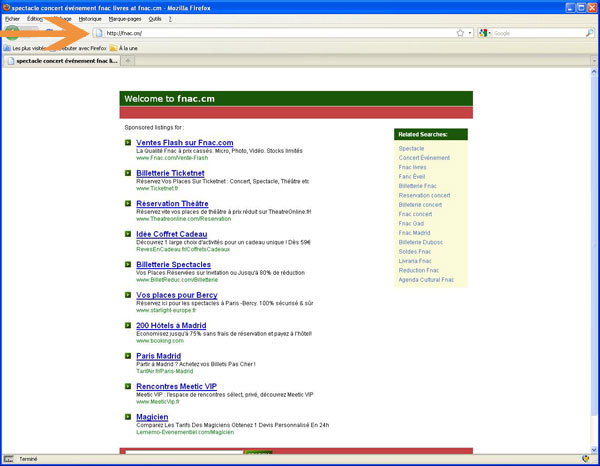Open the Google search engine selector
The width and height of the screenshot is (600, 466).
tap(485, 33)
